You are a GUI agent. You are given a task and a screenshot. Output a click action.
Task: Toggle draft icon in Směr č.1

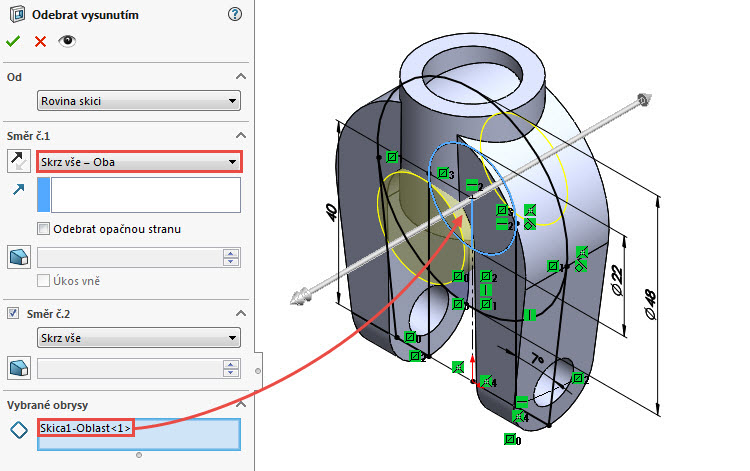[19, 257]
